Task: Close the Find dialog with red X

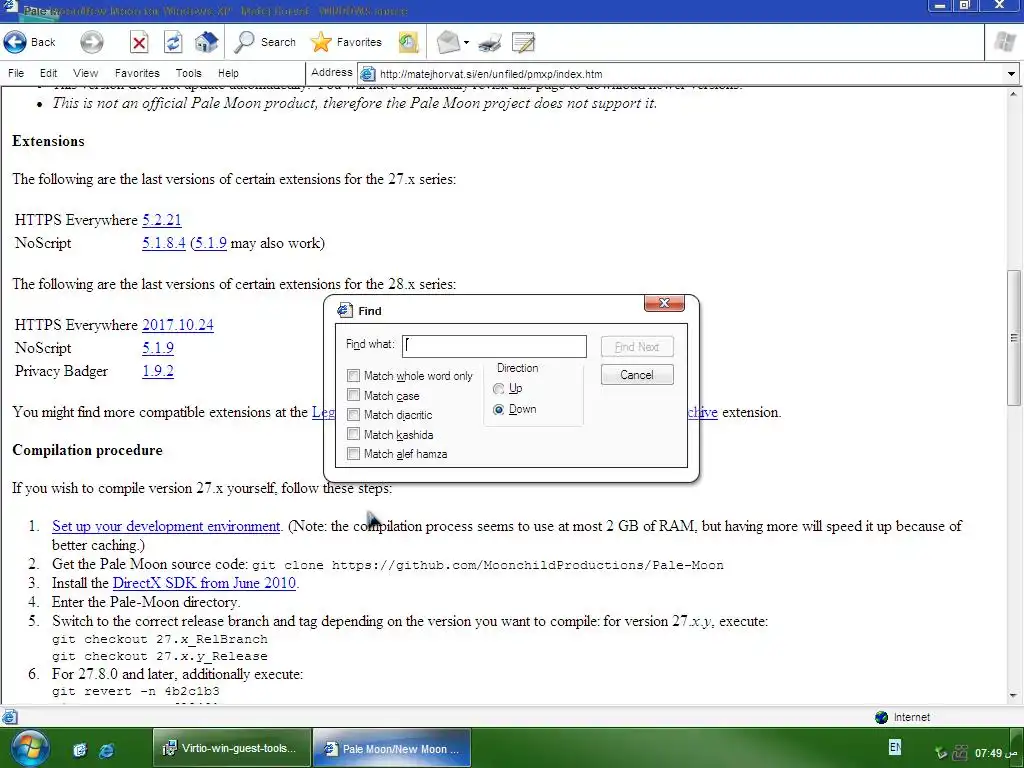Action: [664, 303]
